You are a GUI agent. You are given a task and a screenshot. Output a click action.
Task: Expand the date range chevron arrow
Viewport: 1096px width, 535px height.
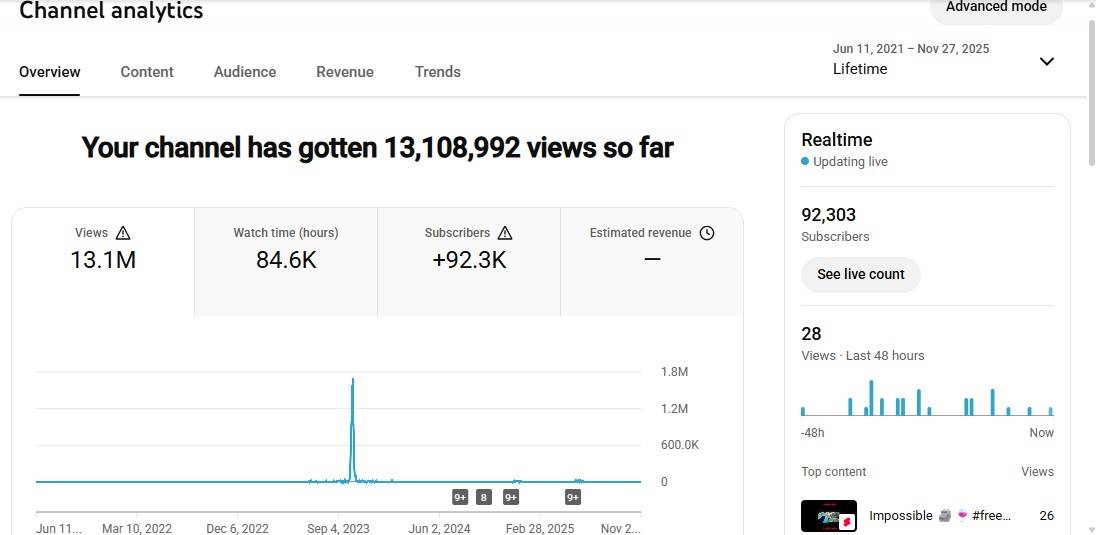(1047, 61)
